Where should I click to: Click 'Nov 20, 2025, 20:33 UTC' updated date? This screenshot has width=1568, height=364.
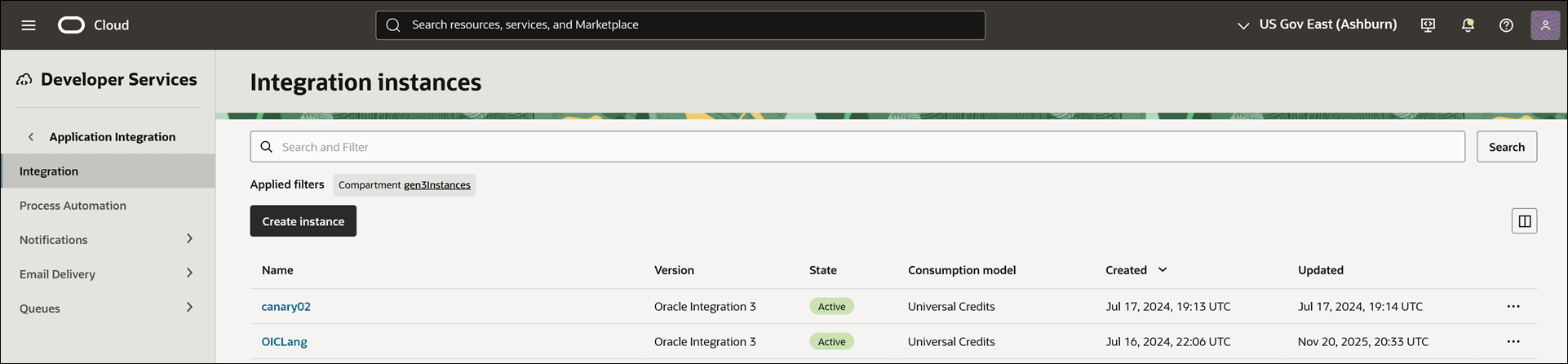pos(1363,342)
